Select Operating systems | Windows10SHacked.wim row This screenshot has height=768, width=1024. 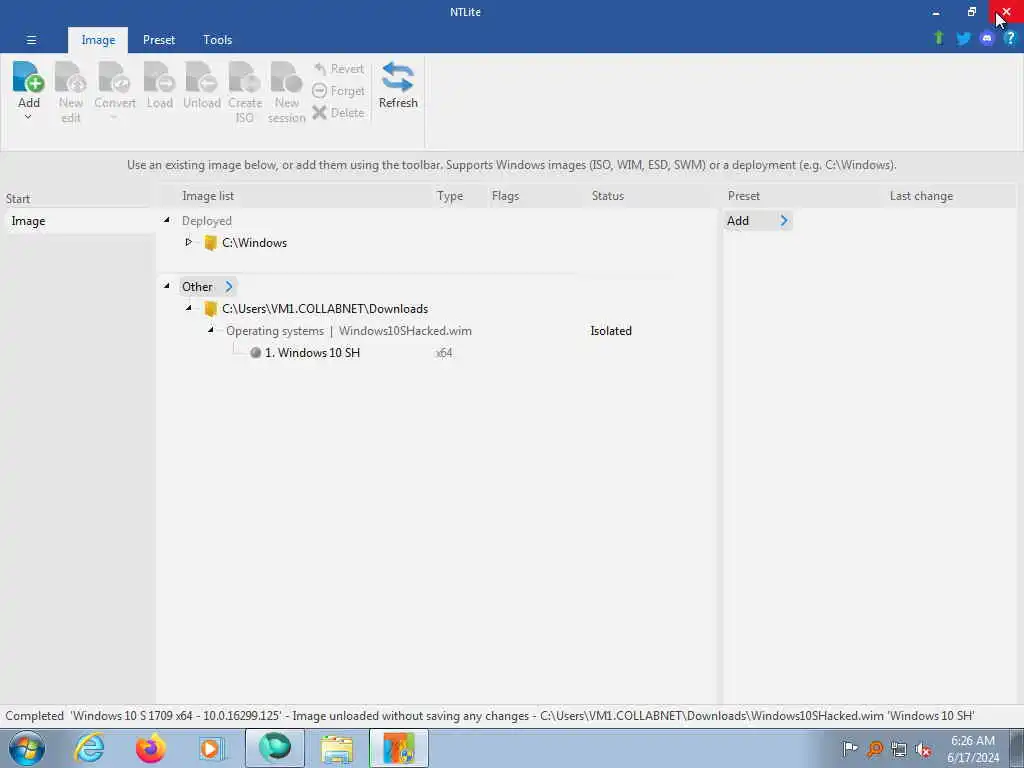(x=349, y=330)
